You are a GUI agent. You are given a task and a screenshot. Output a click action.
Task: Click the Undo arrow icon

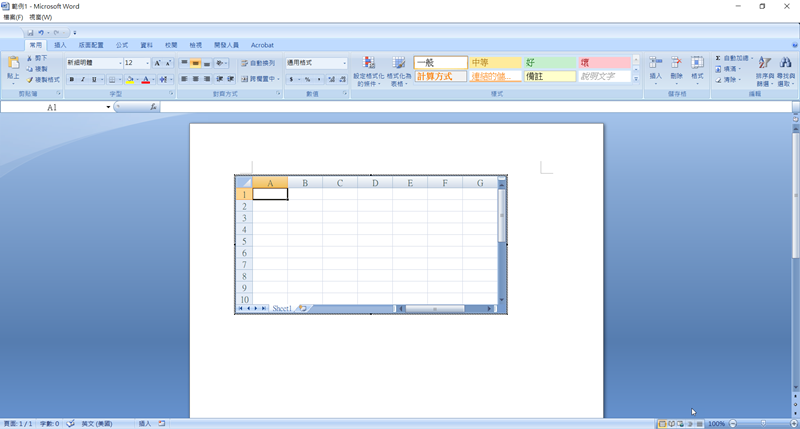[x=41, y=33]
